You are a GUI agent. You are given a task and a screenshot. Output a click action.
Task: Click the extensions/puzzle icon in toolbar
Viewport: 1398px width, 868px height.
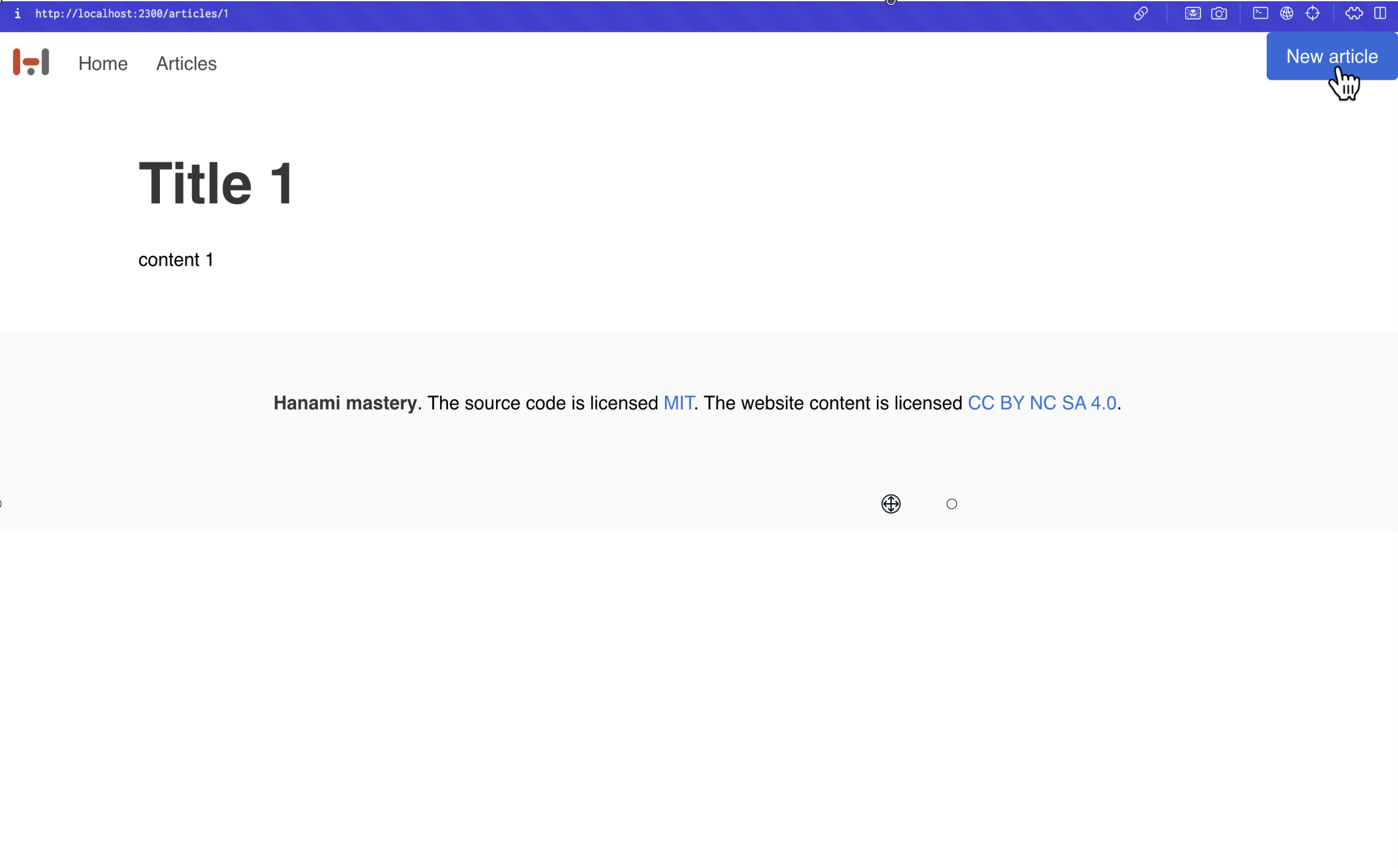[1354, 13]
